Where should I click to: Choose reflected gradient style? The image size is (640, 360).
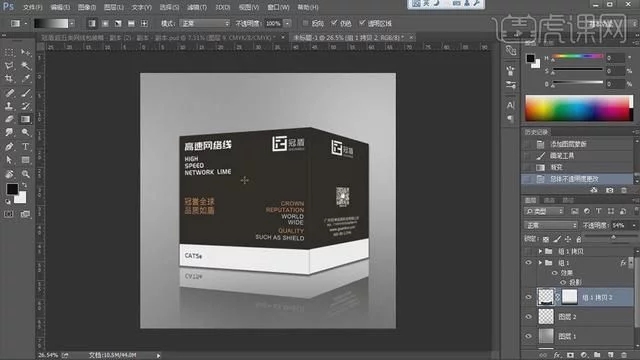click(x=131, y=24)
